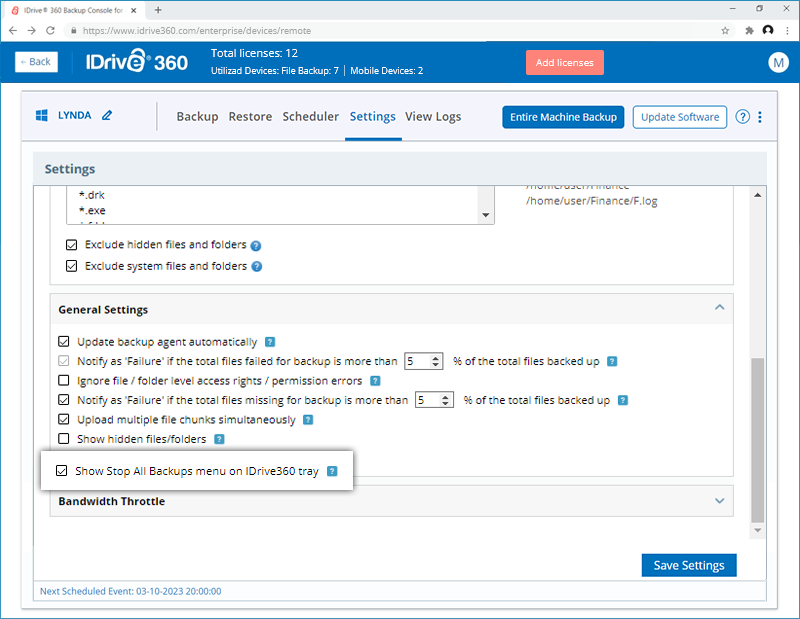Bookmark this page with the star icon

coord(725,31)
